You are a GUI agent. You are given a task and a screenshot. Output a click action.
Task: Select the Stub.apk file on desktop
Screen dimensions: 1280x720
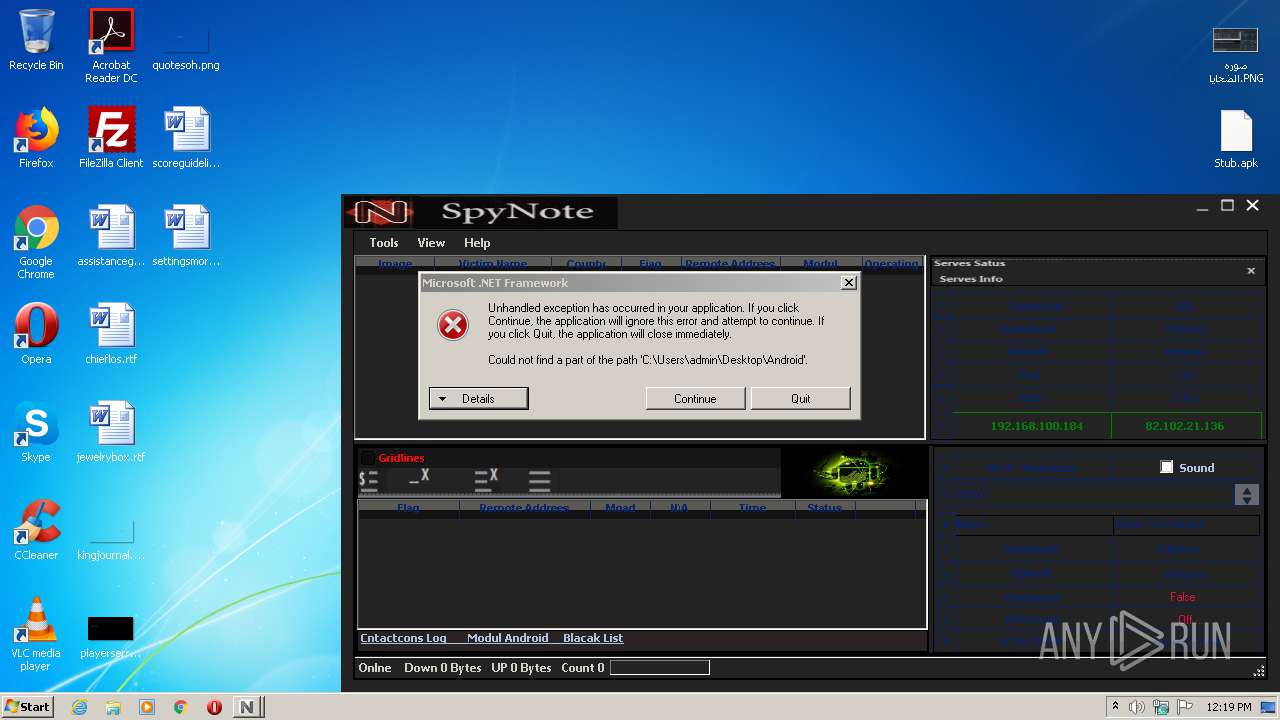(x=1236, y=138)
